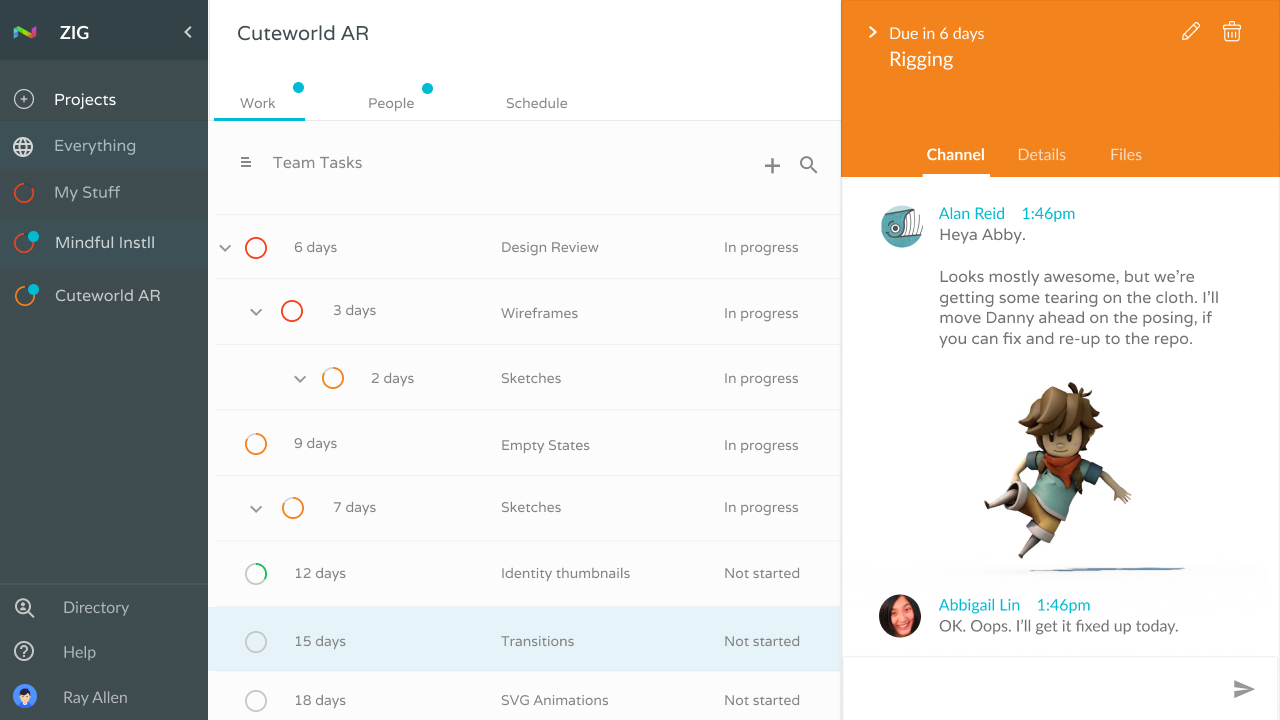Add a new team task with plus icon

[772, 166]
